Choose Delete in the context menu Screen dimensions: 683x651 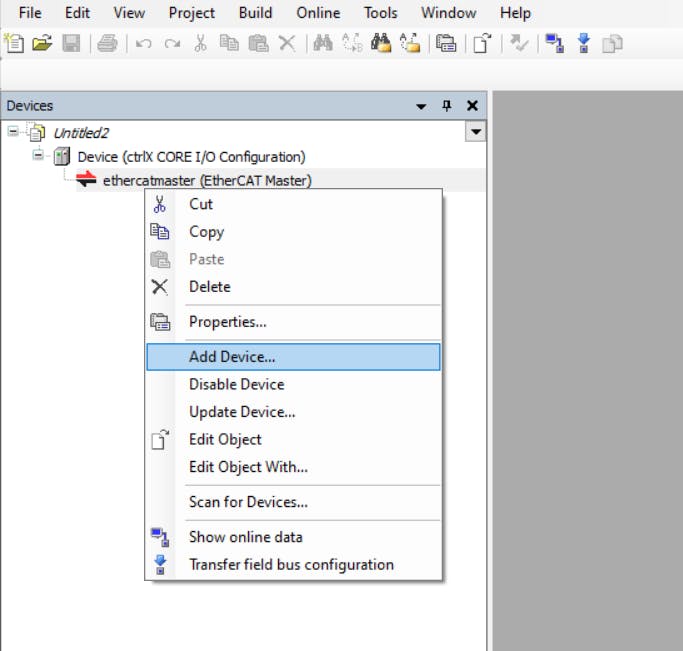point(294,287)
